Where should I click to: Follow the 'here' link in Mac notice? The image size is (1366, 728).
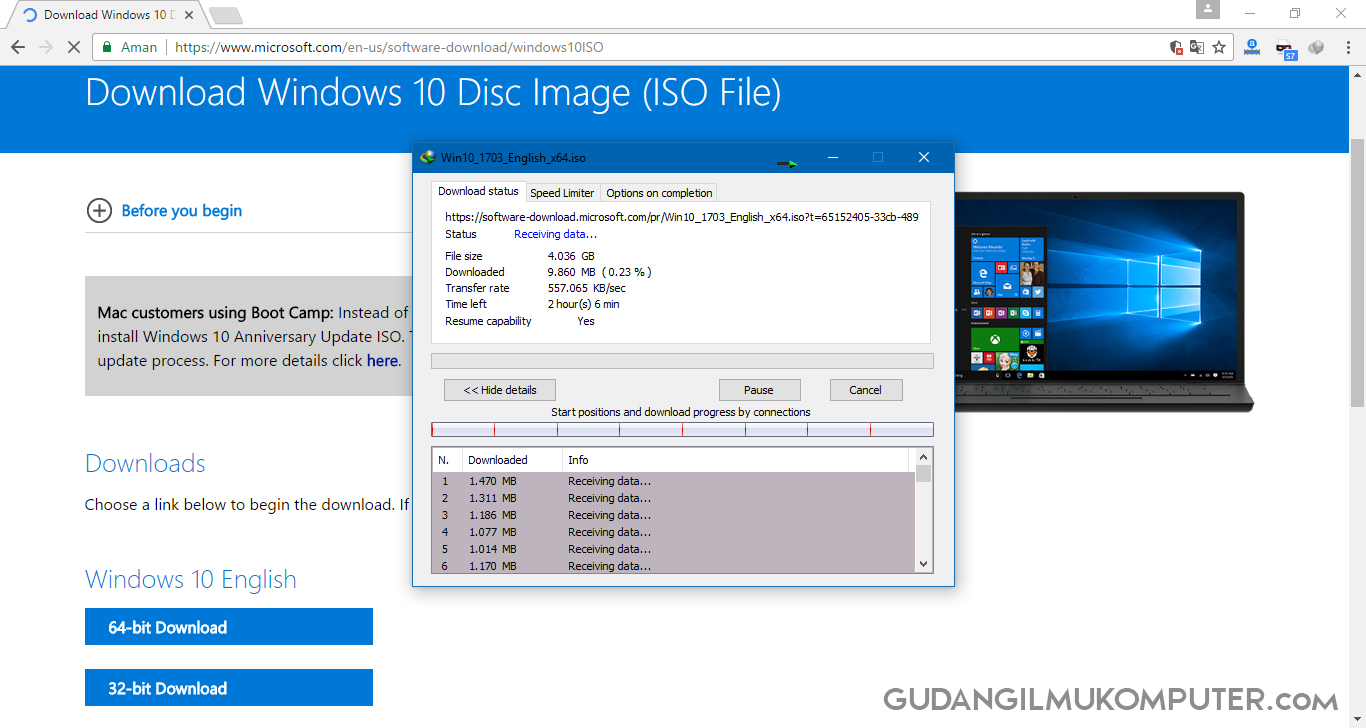point(382,361)
